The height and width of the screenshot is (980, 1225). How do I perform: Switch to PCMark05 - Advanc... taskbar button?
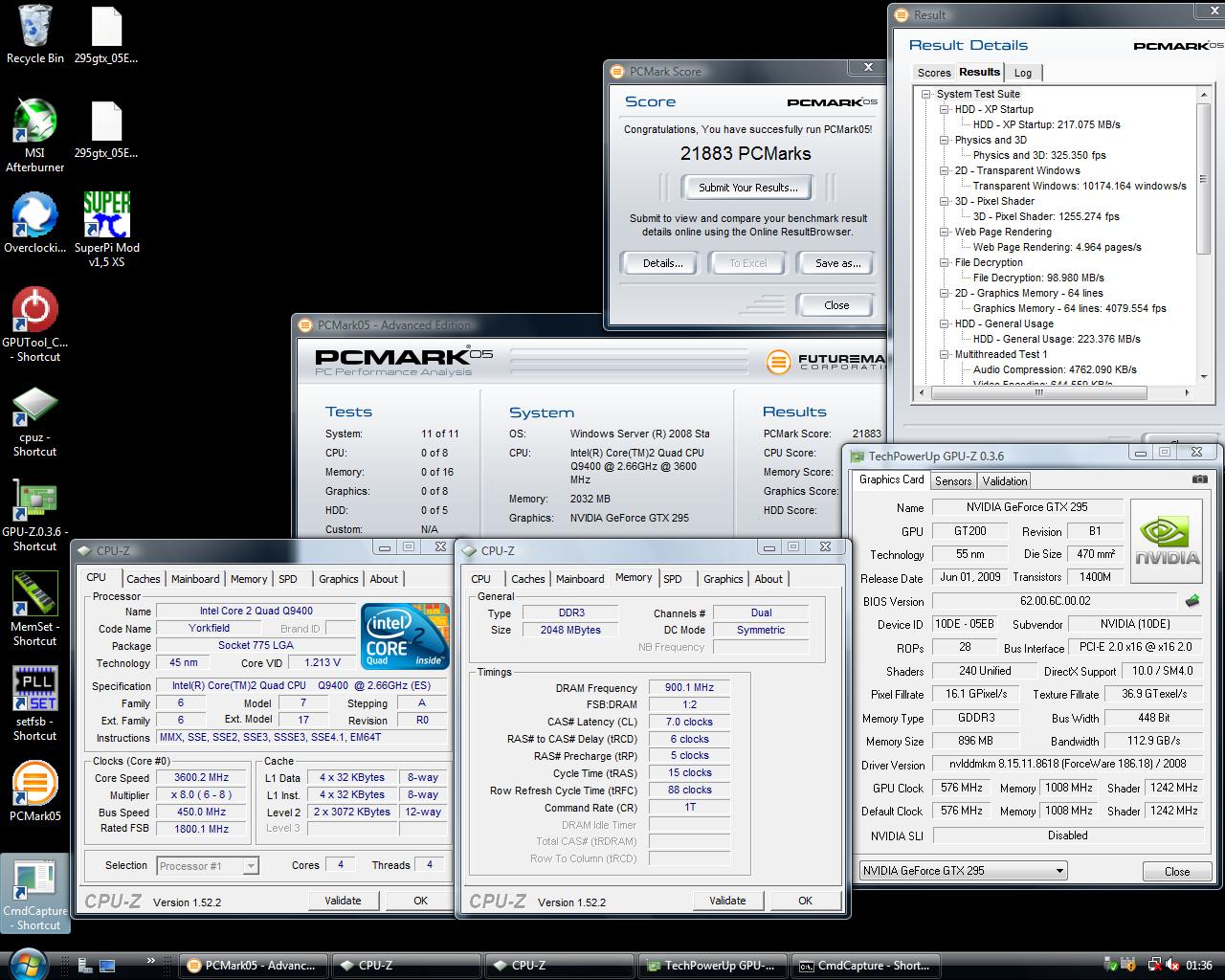tap(254, 966)
